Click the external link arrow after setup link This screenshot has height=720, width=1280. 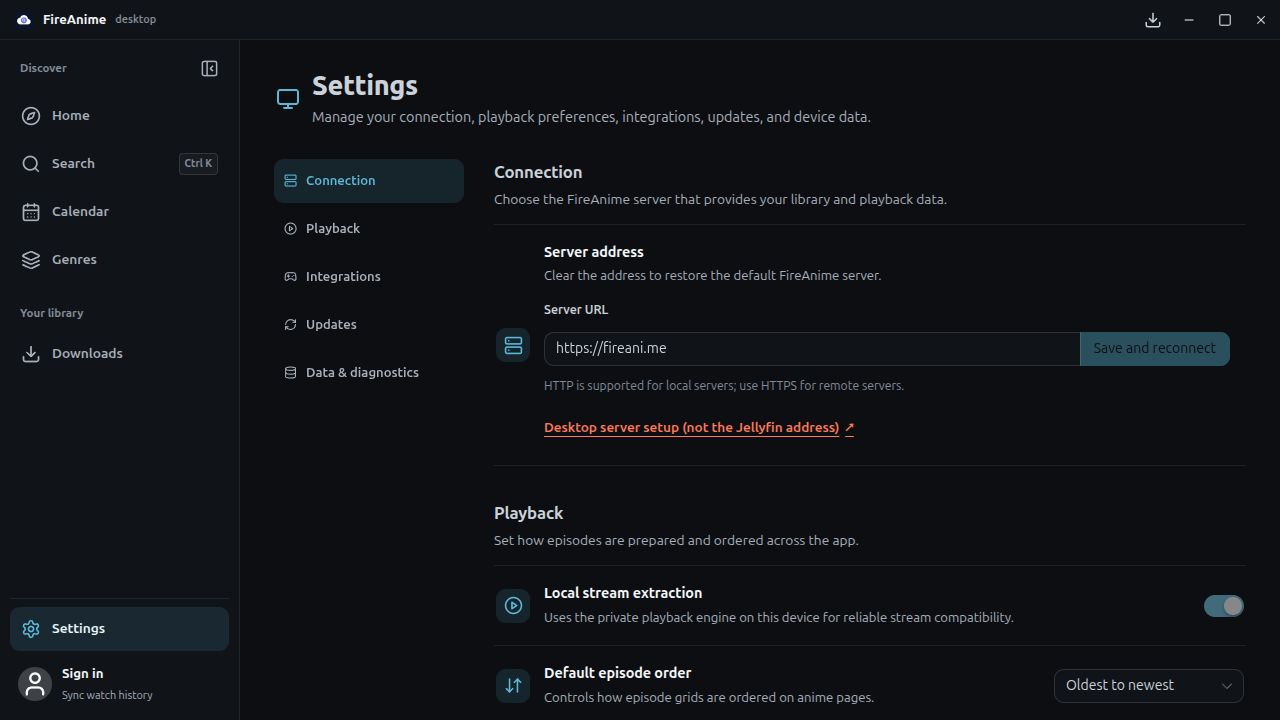point(849,428)
